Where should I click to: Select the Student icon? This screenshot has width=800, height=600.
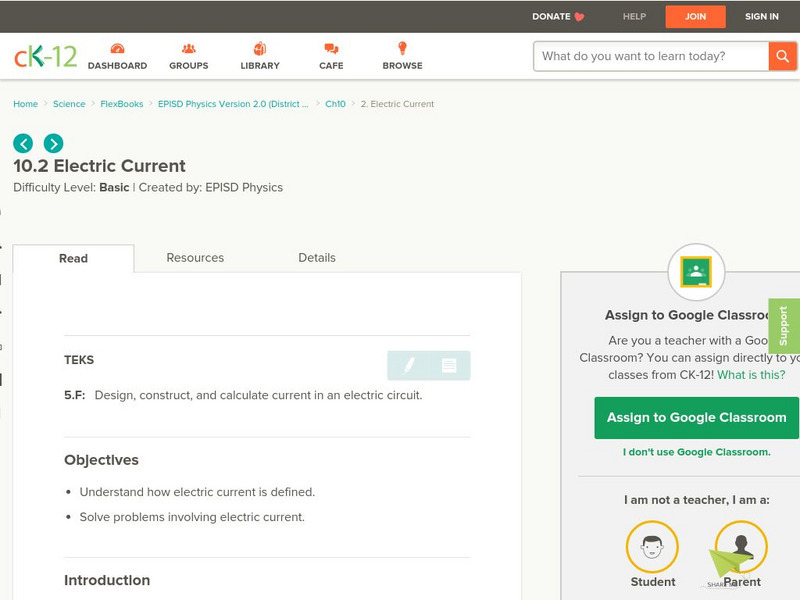(x=651, y=549)
